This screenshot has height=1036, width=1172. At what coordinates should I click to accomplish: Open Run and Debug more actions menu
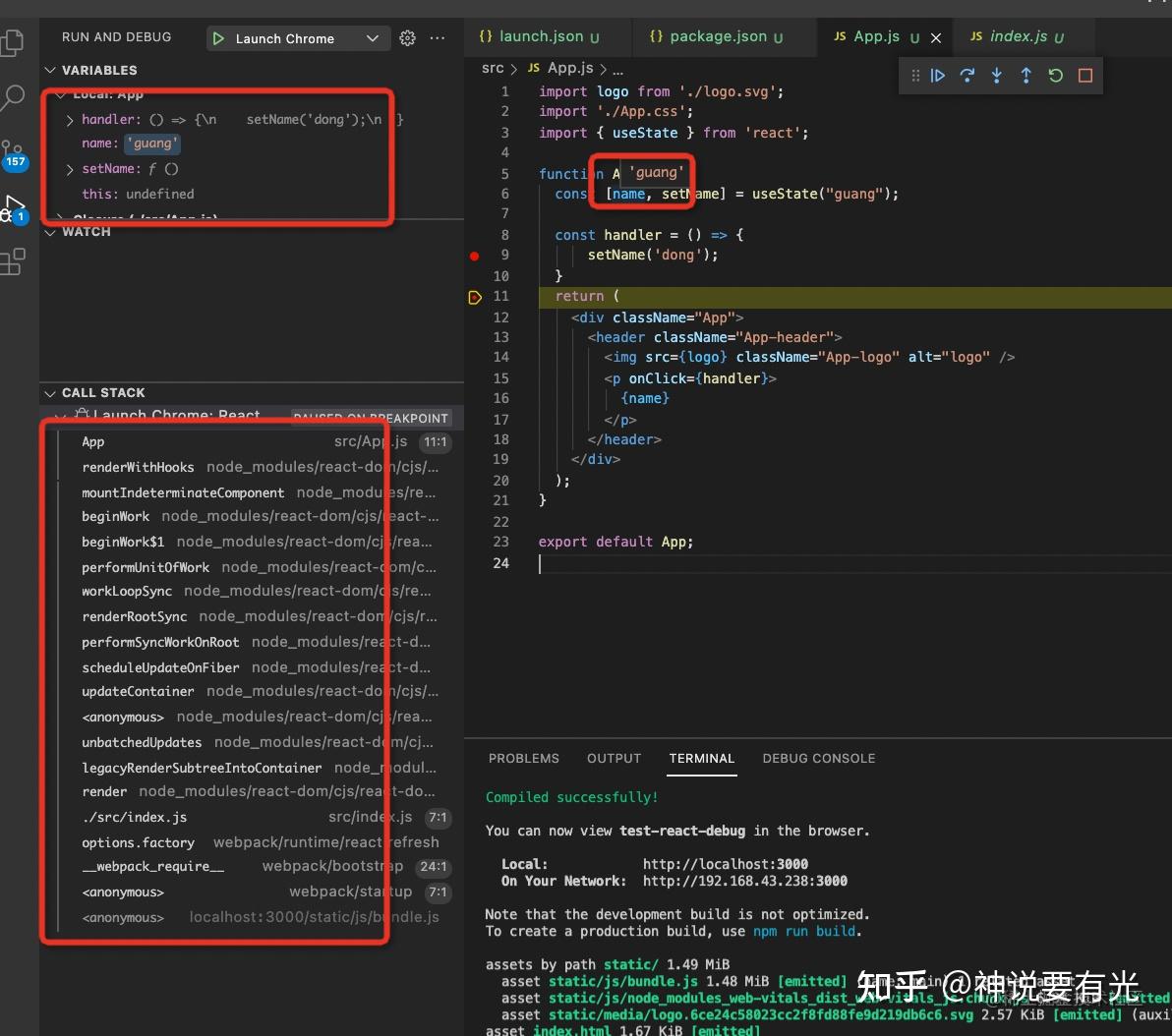tap(438, 38)
